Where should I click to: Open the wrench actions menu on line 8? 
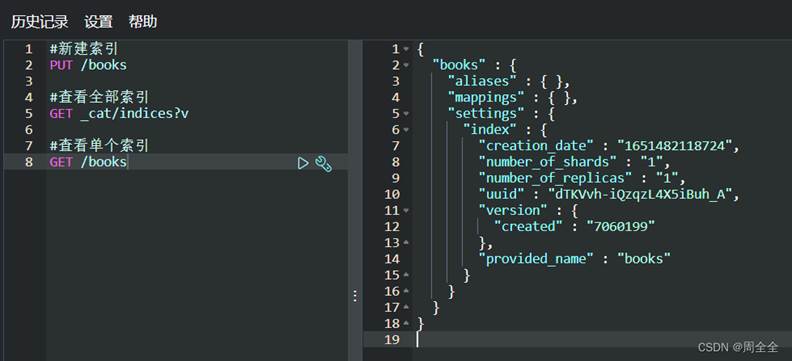[x=323, y=163]
